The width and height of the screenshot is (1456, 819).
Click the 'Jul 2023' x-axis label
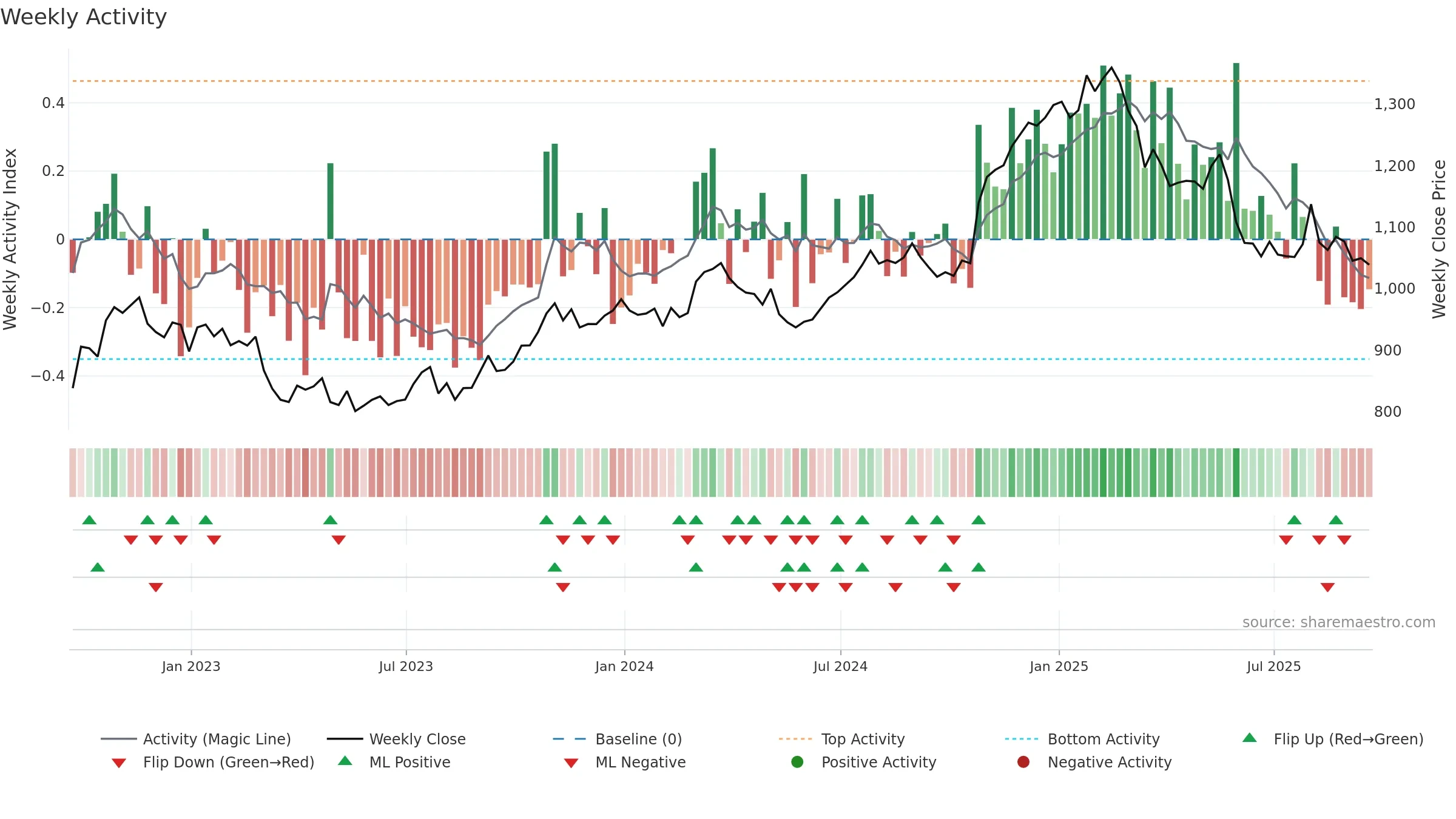click(x=406, y=666)
